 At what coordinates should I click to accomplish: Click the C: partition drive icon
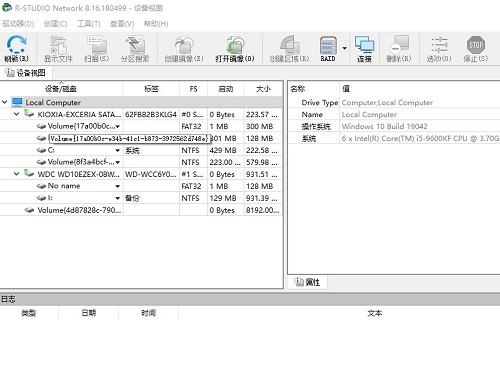41,150
